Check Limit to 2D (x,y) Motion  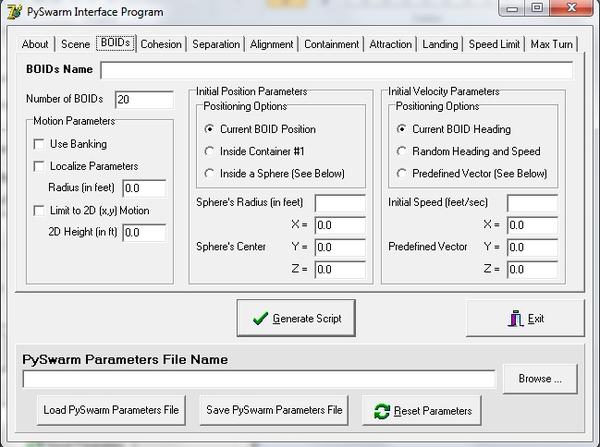pos(39,211)
